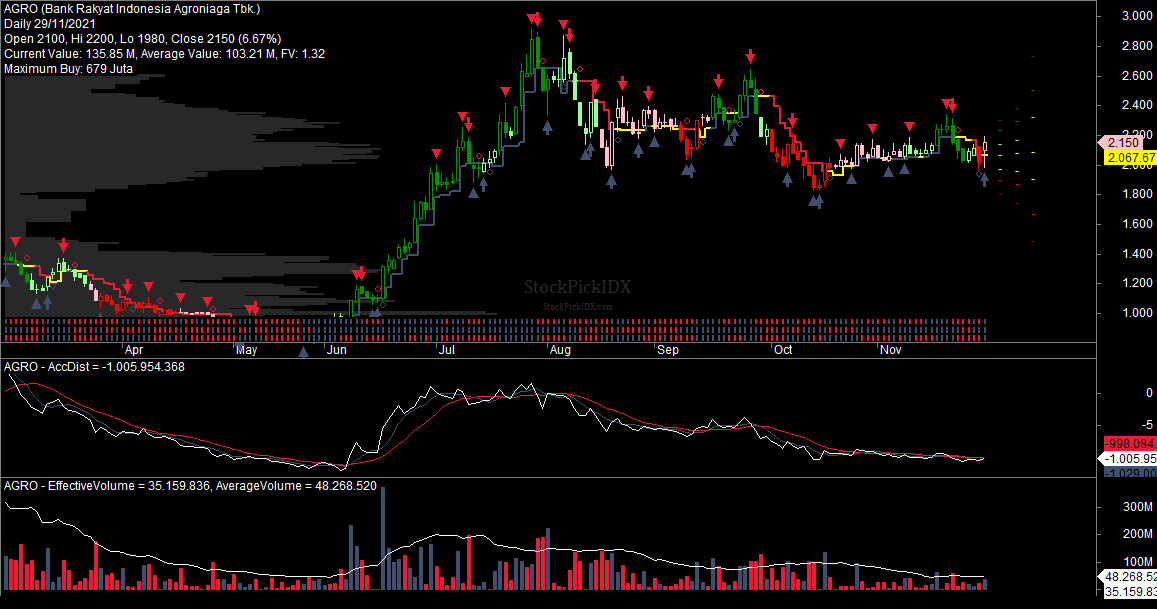This screenshot has width=1157, height=609.
Task: Click the -5 AccDist axis label
Action: (1147, 424)
